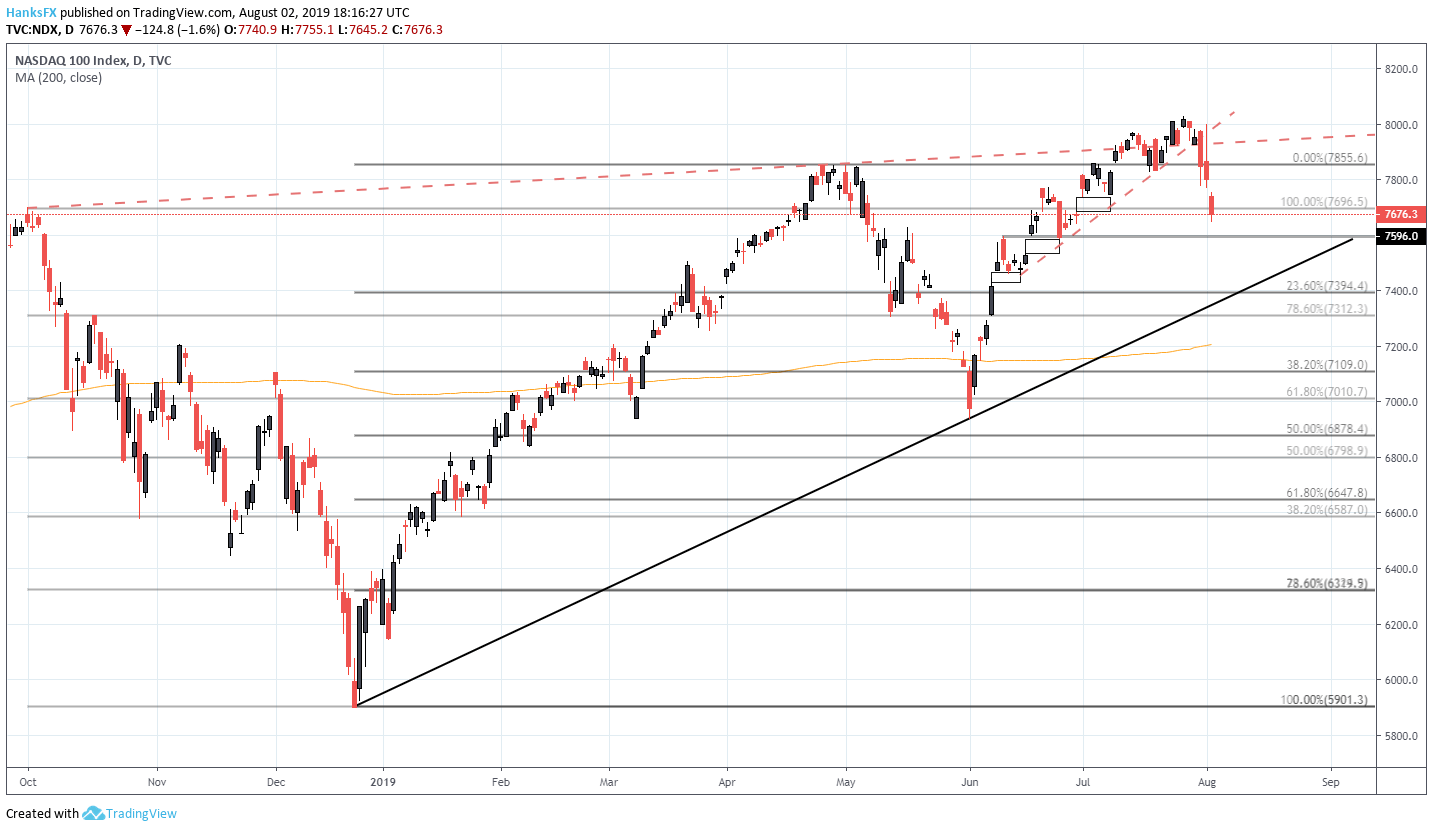The image size is (1433, 831).
Task: Click the 'TradingView' wordmark beside 'Created with'
Action: click(140, 814)
